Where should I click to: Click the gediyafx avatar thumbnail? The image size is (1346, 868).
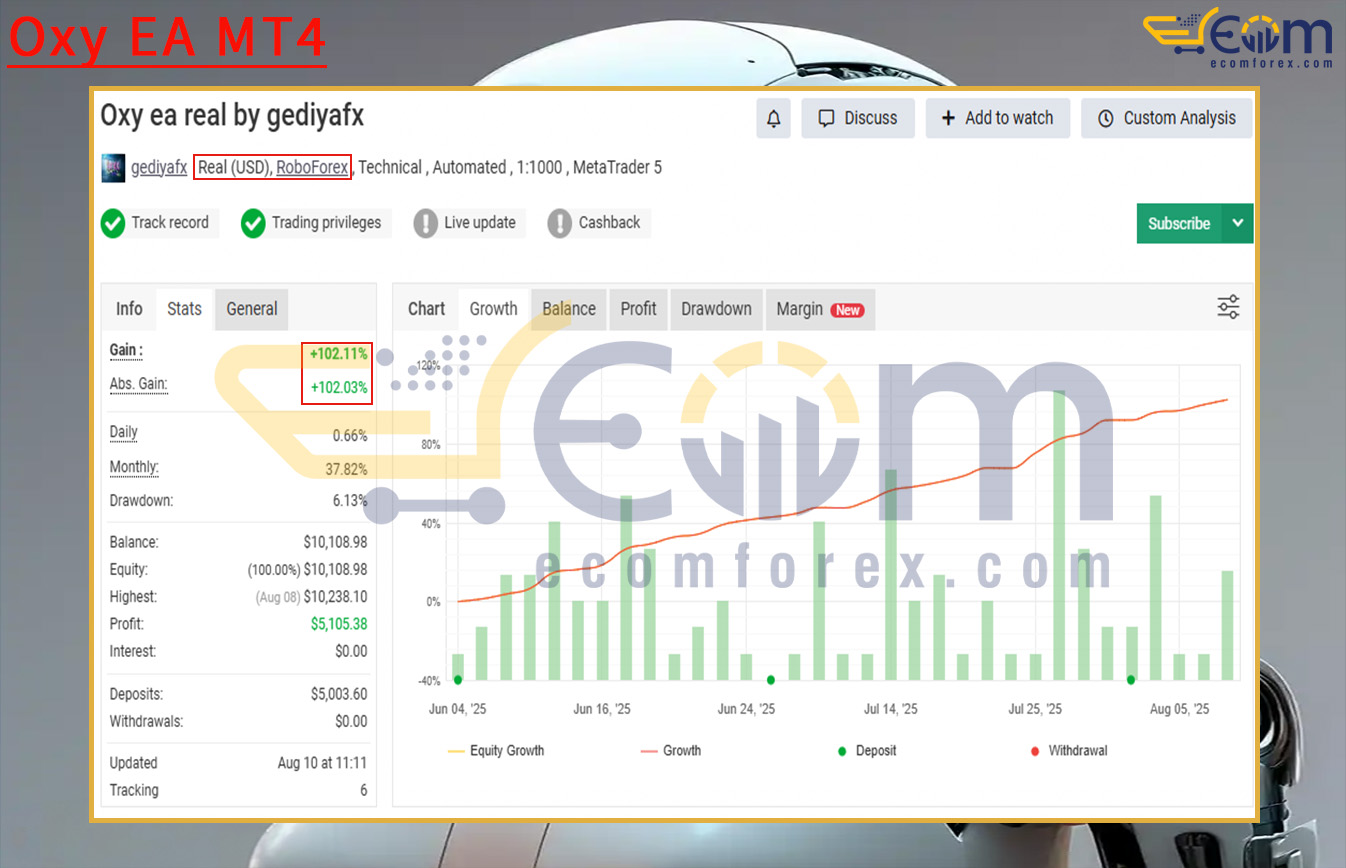click(113, 168)
